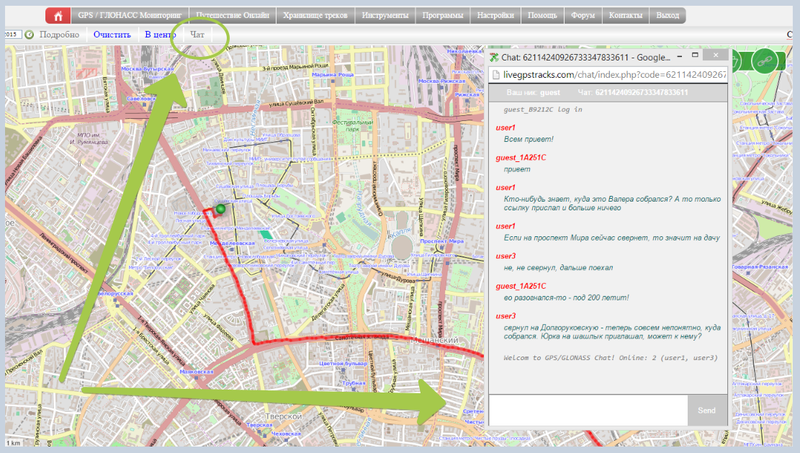Open the Чат link
The height and width of the screenshot is (453, 800).
pyautogui.click(x=198, y=34)
